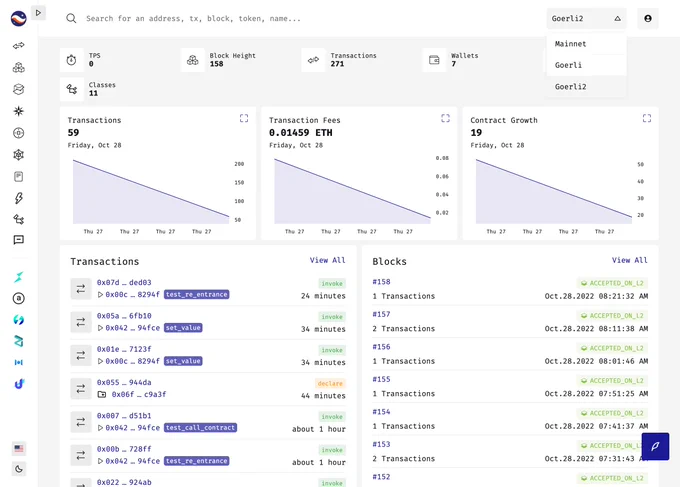The height and width of the screenshot is (487, 680).
Task: Click the '2 Transactions' text under block #157
Action: [403, 329]
